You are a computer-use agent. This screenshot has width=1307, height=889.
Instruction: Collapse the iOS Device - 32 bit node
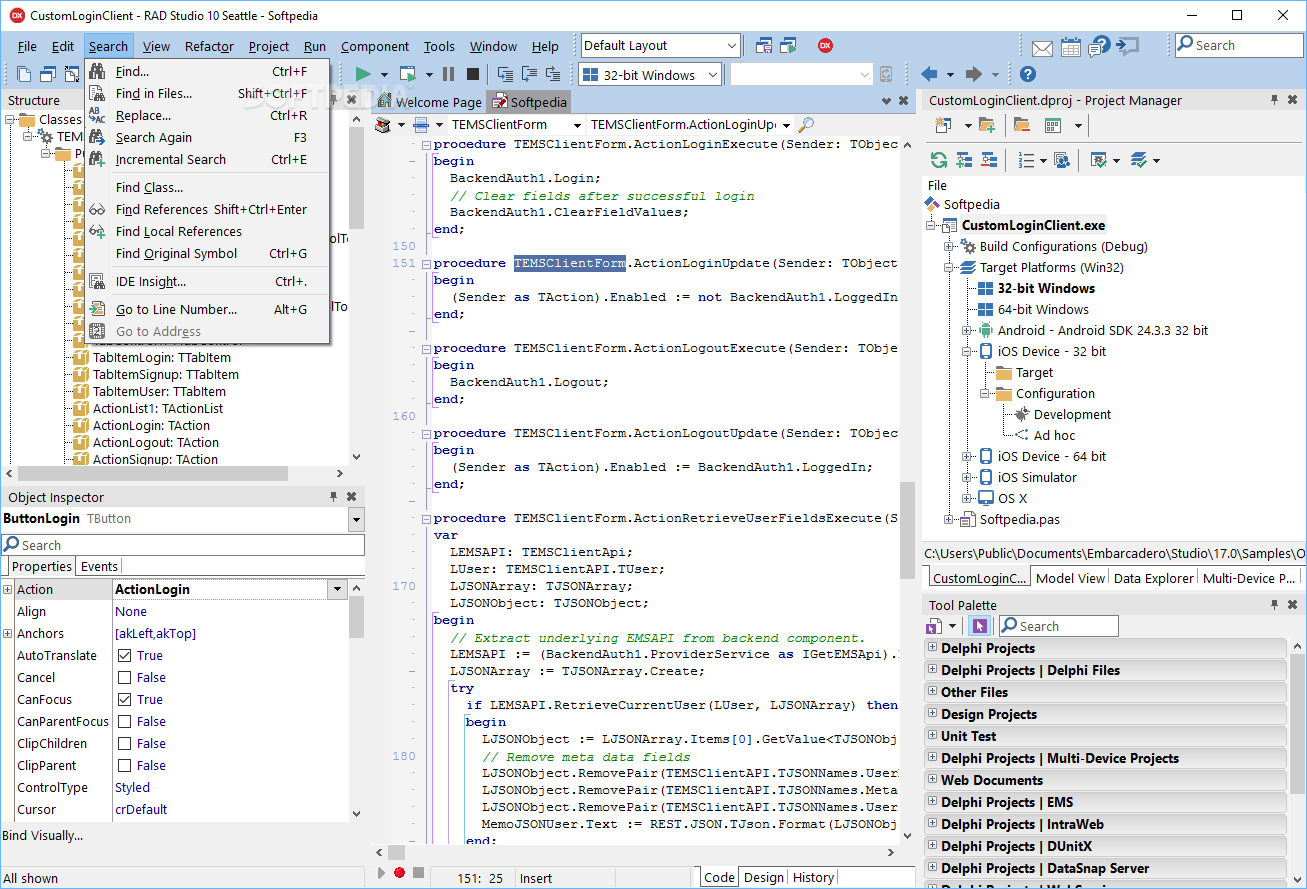click(x=967, y=351)
